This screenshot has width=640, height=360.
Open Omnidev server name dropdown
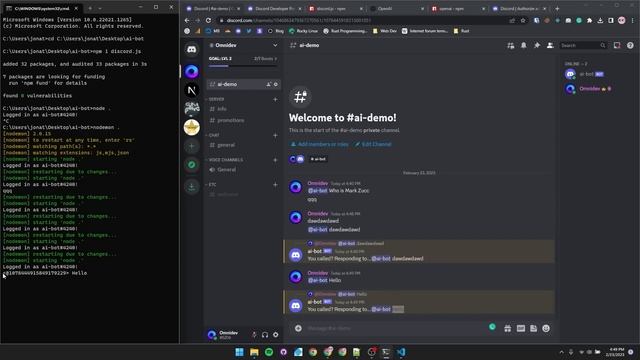[243, 45]
